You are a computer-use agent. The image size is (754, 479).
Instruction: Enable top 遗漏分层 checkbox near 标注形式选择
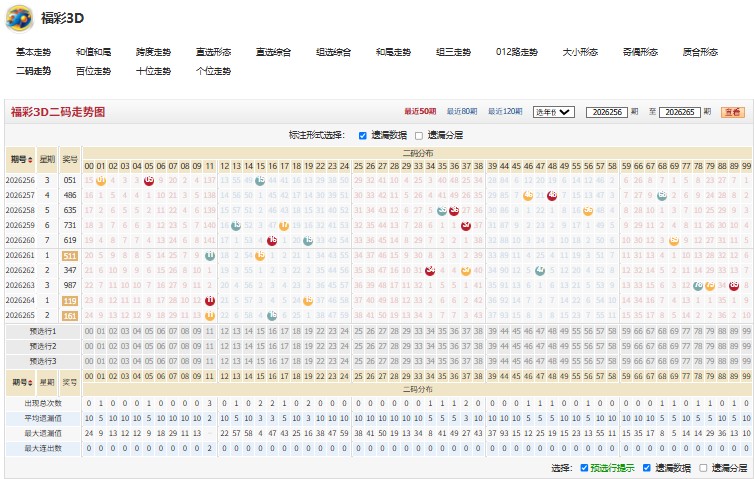point(419,136)
